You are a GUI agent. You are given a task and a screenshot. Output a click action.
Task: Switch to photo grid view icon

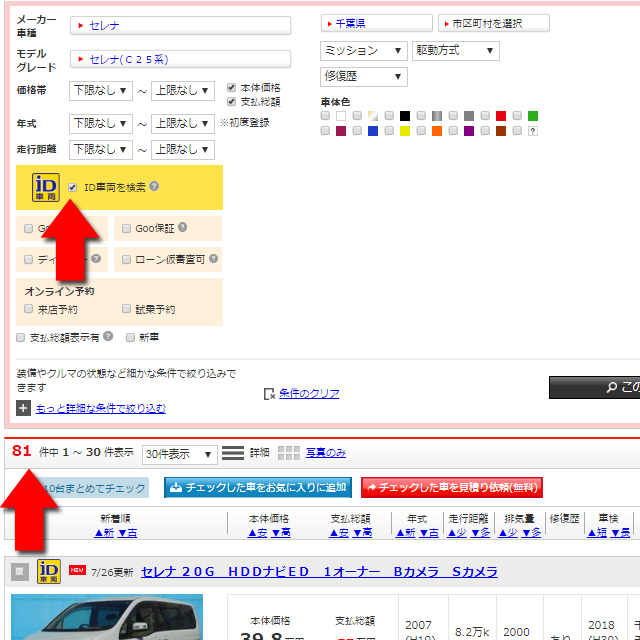pyautogui.click(x=289, y=453)
